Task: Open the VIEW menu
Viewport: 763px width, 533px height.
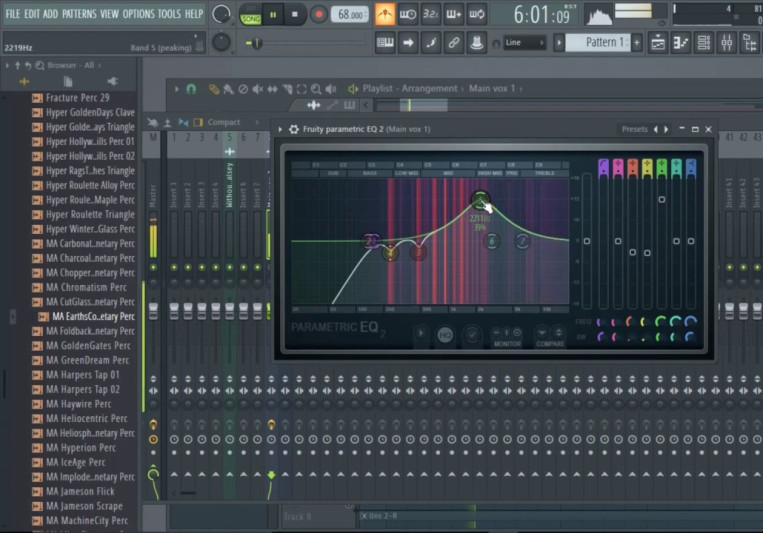Action: 109,14
